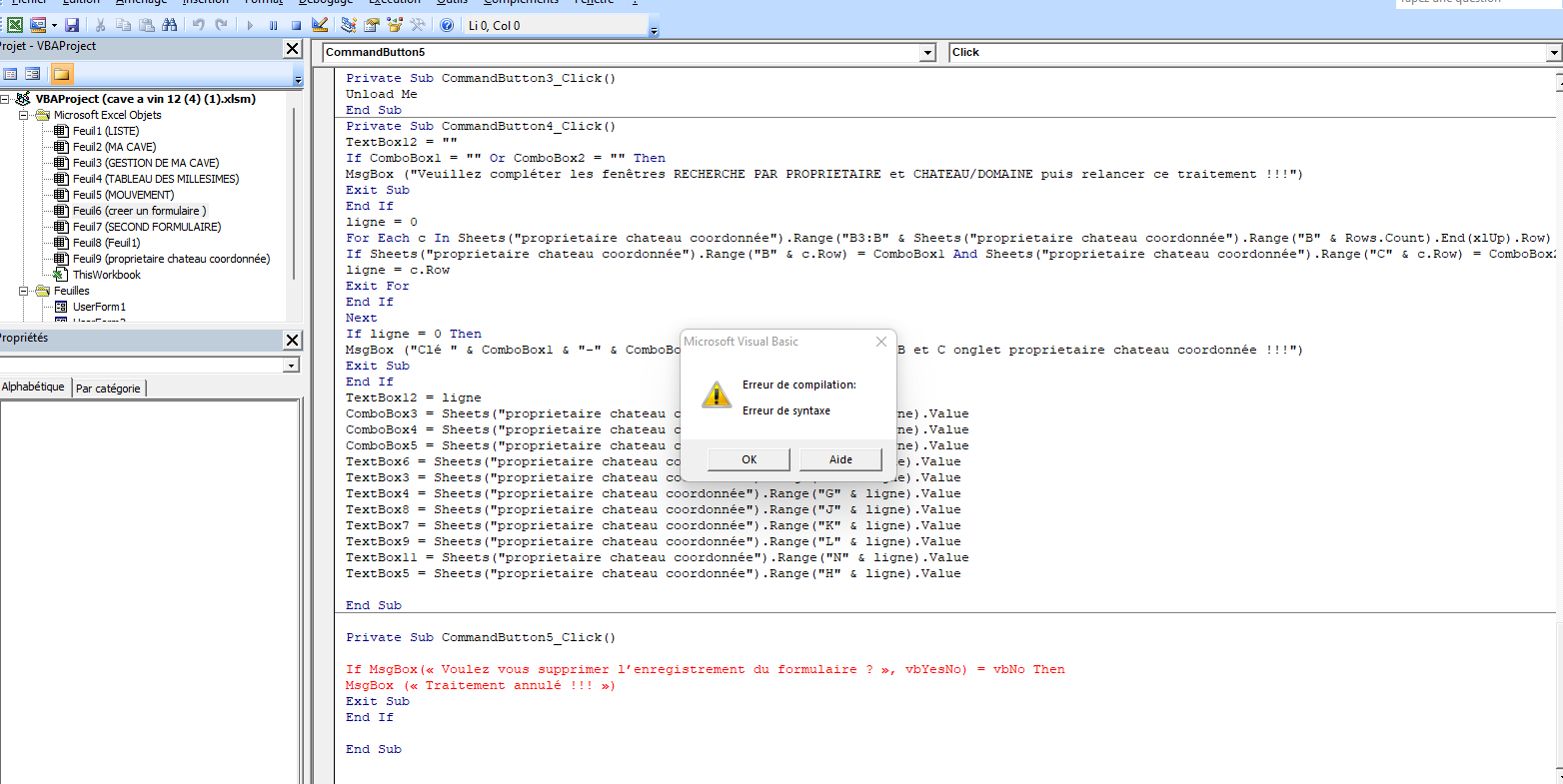Click OK in the compile error dialog
This screenshot has width=1563, height=784.
[x=749, y=459]
